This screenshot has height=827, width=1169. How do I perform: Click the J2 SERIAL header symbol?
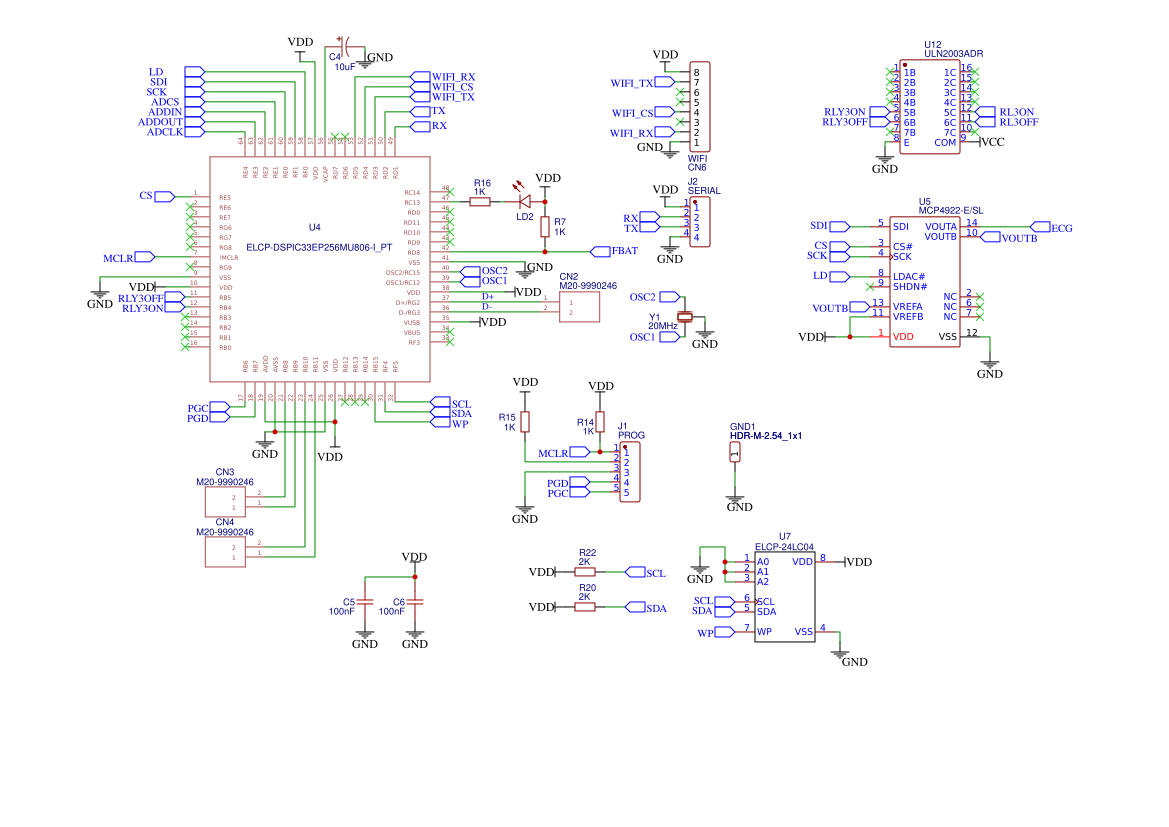[700, 222]
